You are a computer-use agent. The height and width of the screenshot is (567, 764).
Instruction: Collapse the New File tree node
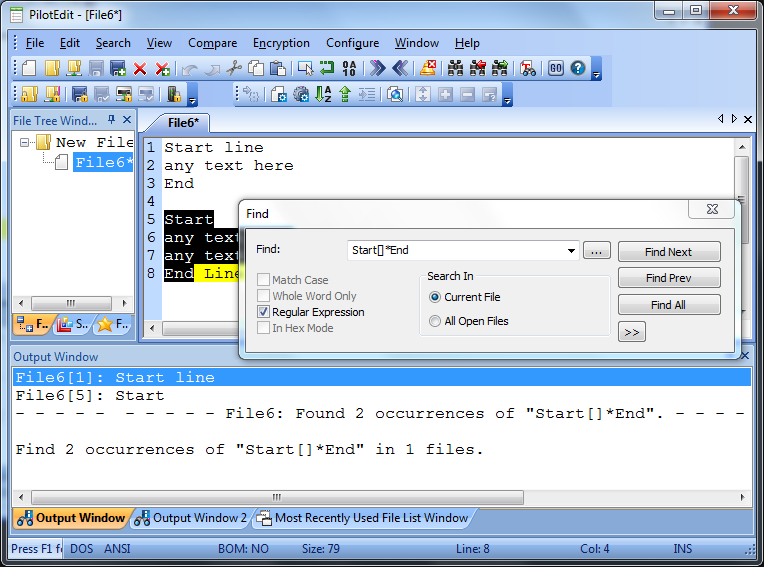coord(26,143)
